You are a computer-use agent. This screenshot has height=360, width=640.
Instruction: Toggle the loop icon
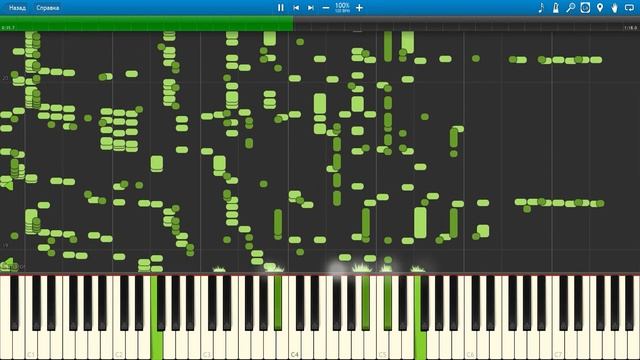point(629,8)
